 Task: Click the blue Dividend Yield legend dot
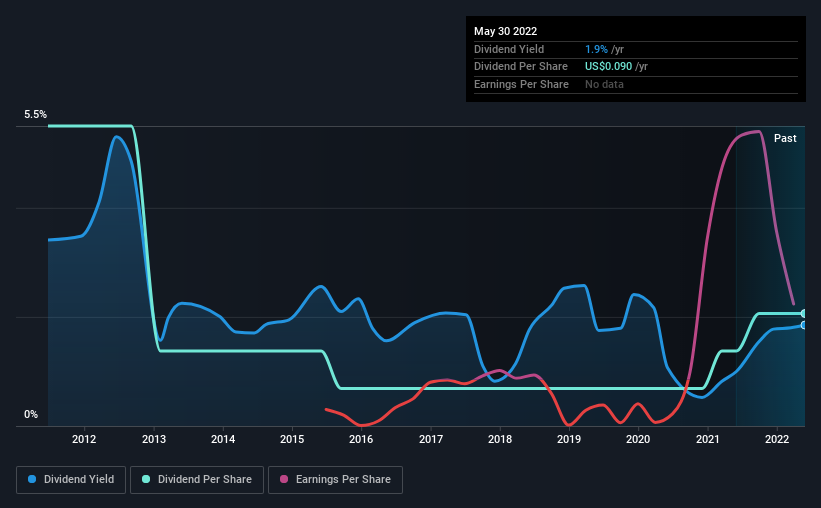[32, 480]
